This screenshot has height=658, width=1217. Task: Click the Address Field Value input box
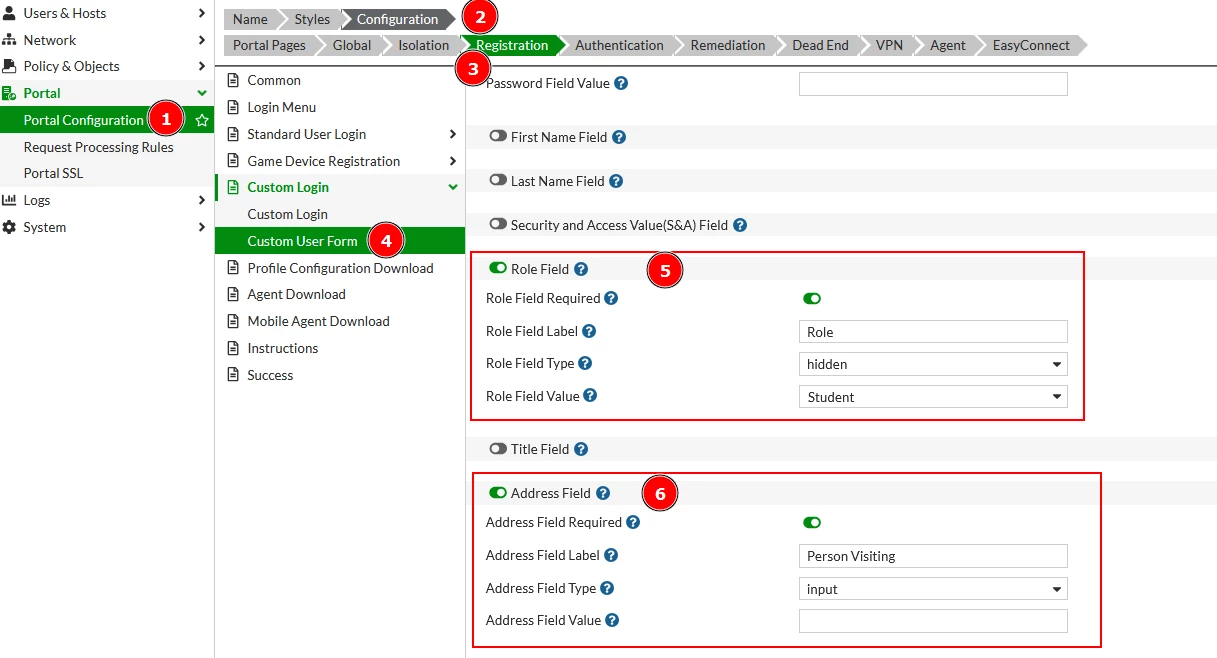pyautogui.click(x=933, y=621)
